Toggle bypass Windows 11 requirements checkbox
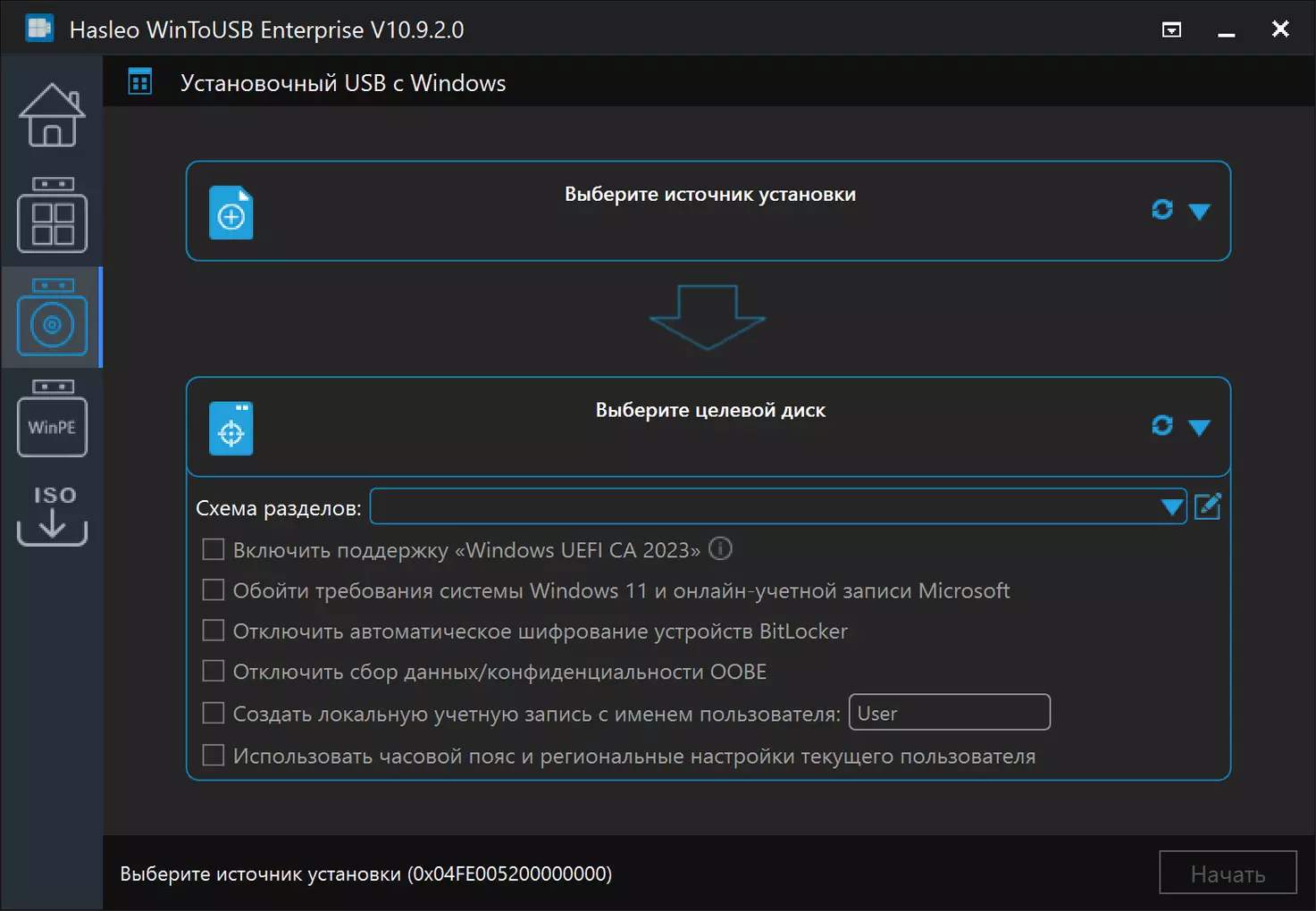 point(214,589)
